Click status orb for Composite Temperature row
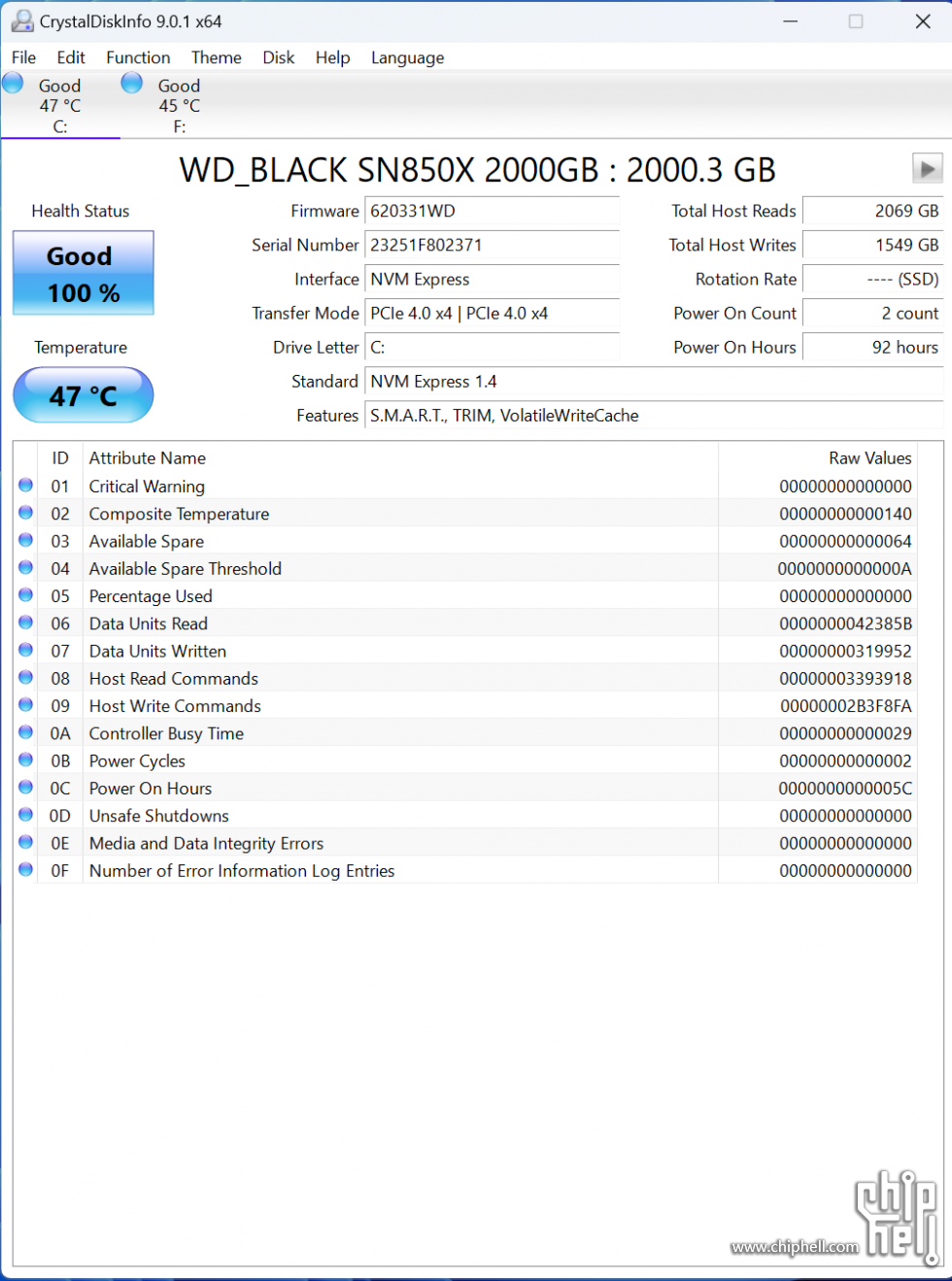Screen dimensions: 952x1281 [26, 512]
